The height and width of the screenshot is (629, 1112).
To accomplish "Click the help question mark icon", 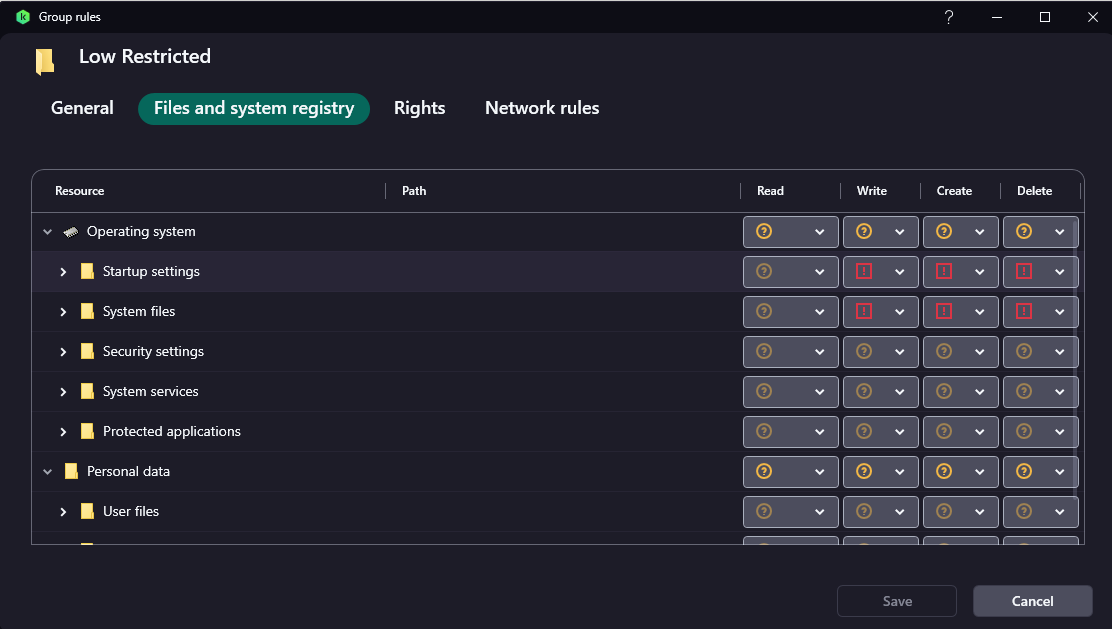I will (x=949, y=17).
